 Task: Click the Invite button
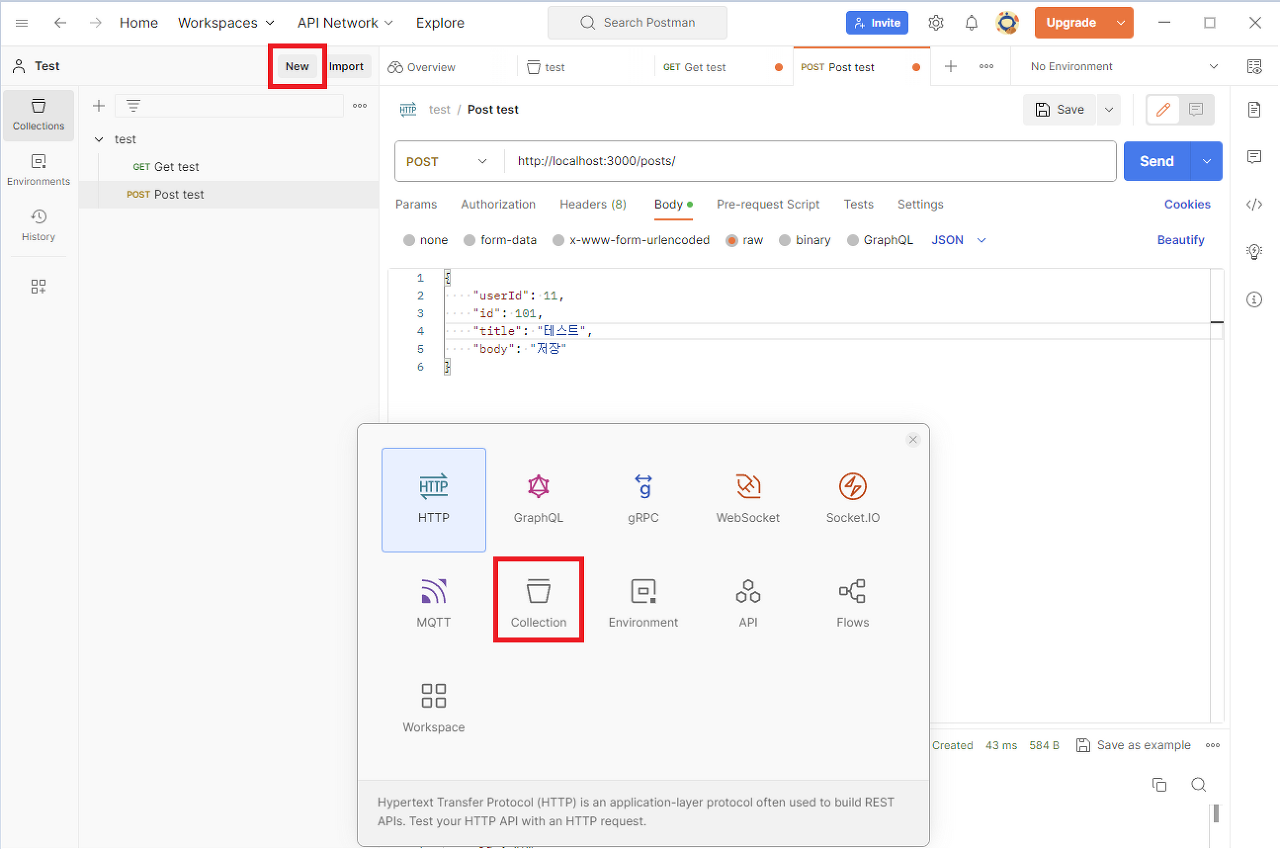(877, 22)
